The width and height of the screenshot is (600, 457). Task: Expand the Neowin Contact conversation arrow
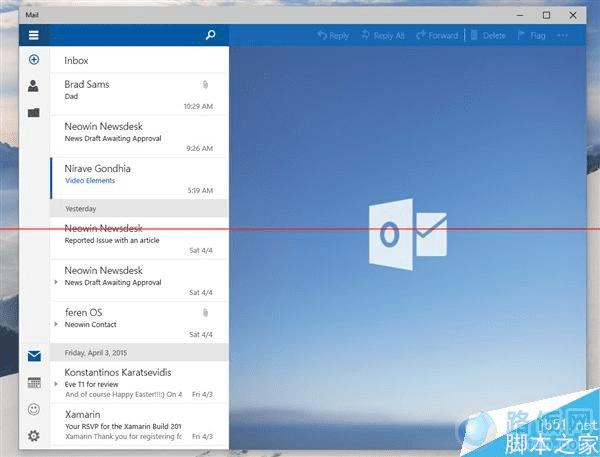(x=56, y=324)
